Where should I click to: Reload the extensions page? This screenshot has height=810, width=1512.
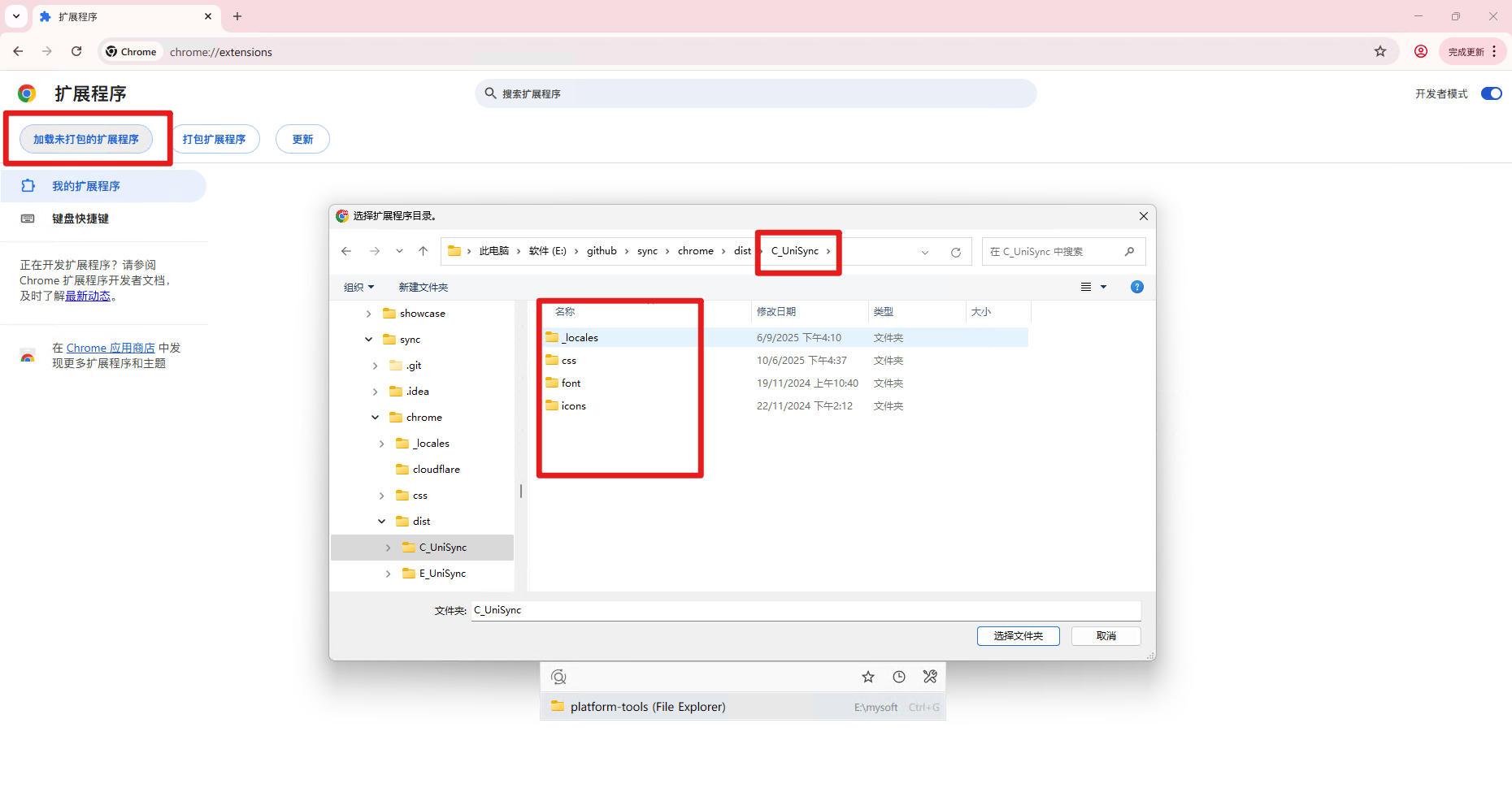tap(76, 51)
